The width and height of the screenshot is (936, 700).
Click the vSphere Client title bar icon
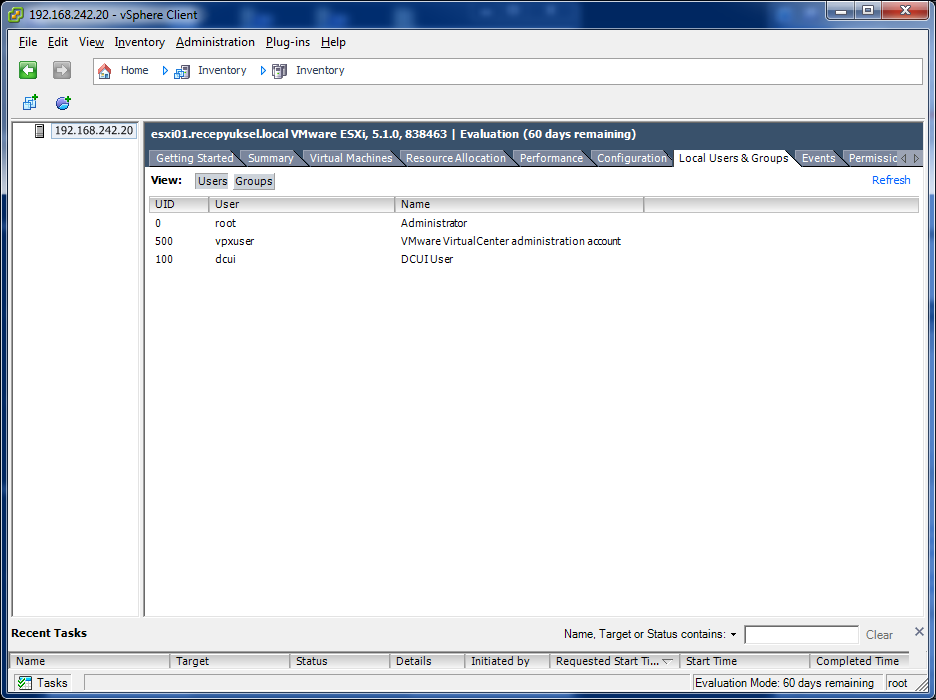(x=16, y=14)
